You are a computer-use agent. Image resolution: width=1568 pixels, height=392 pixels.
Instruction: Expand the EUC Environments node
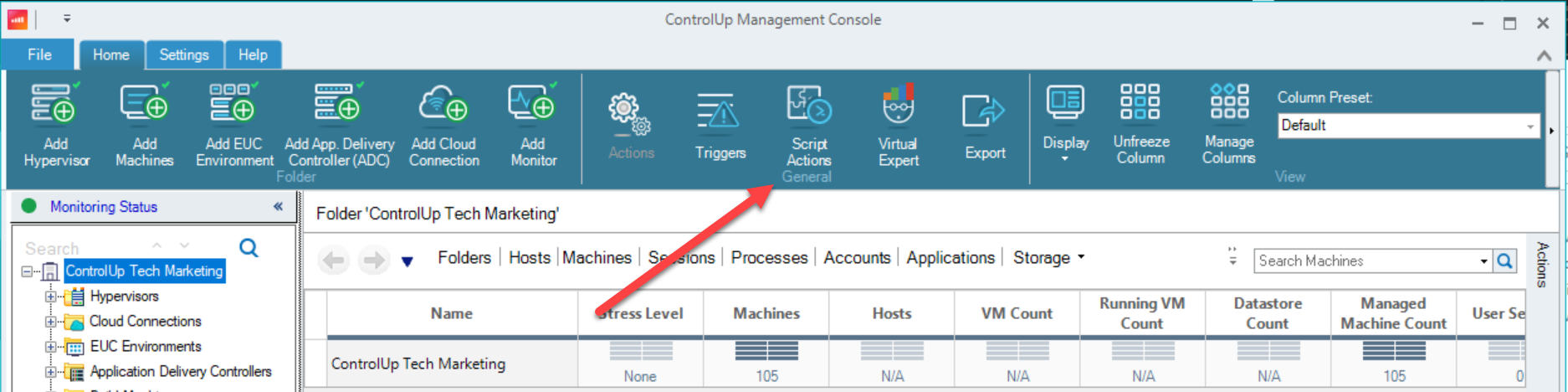50,347
